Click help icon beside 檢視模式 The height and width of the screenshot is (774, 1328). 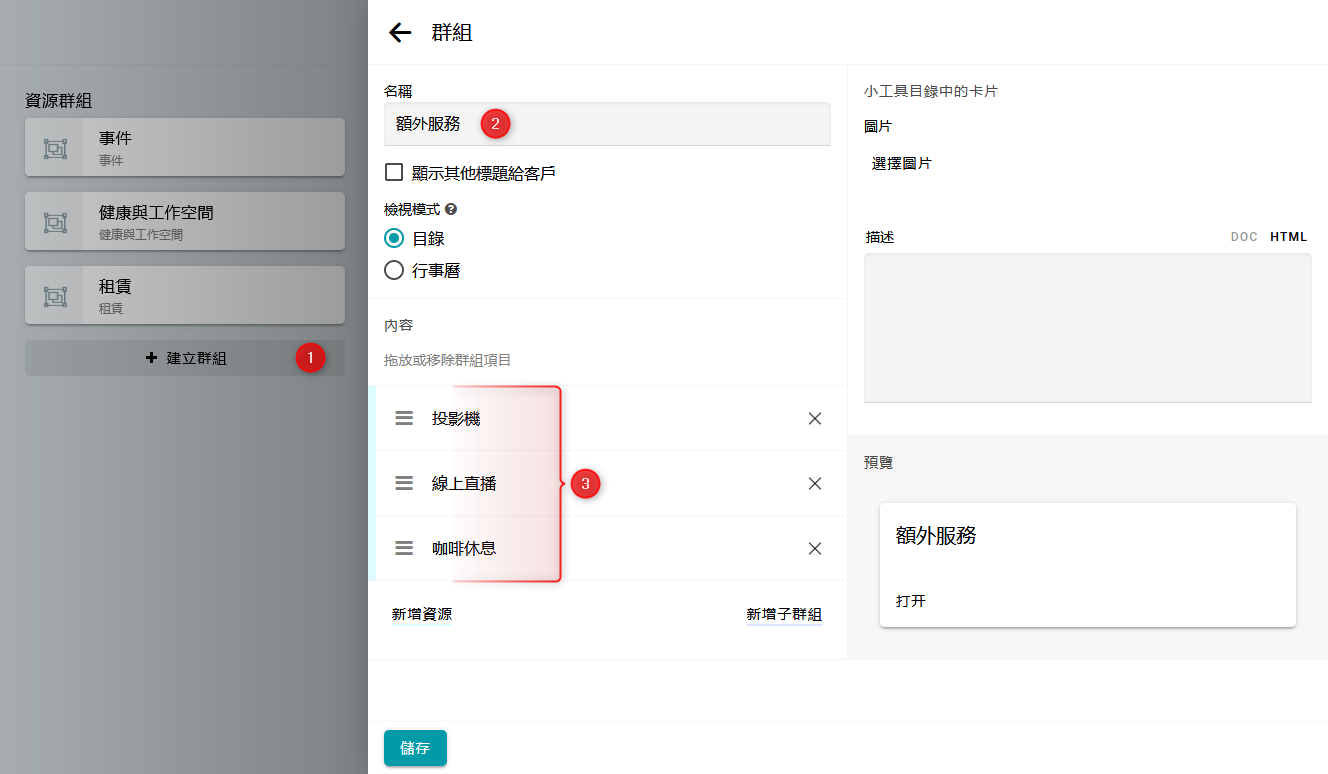click(x=451, y=210)
